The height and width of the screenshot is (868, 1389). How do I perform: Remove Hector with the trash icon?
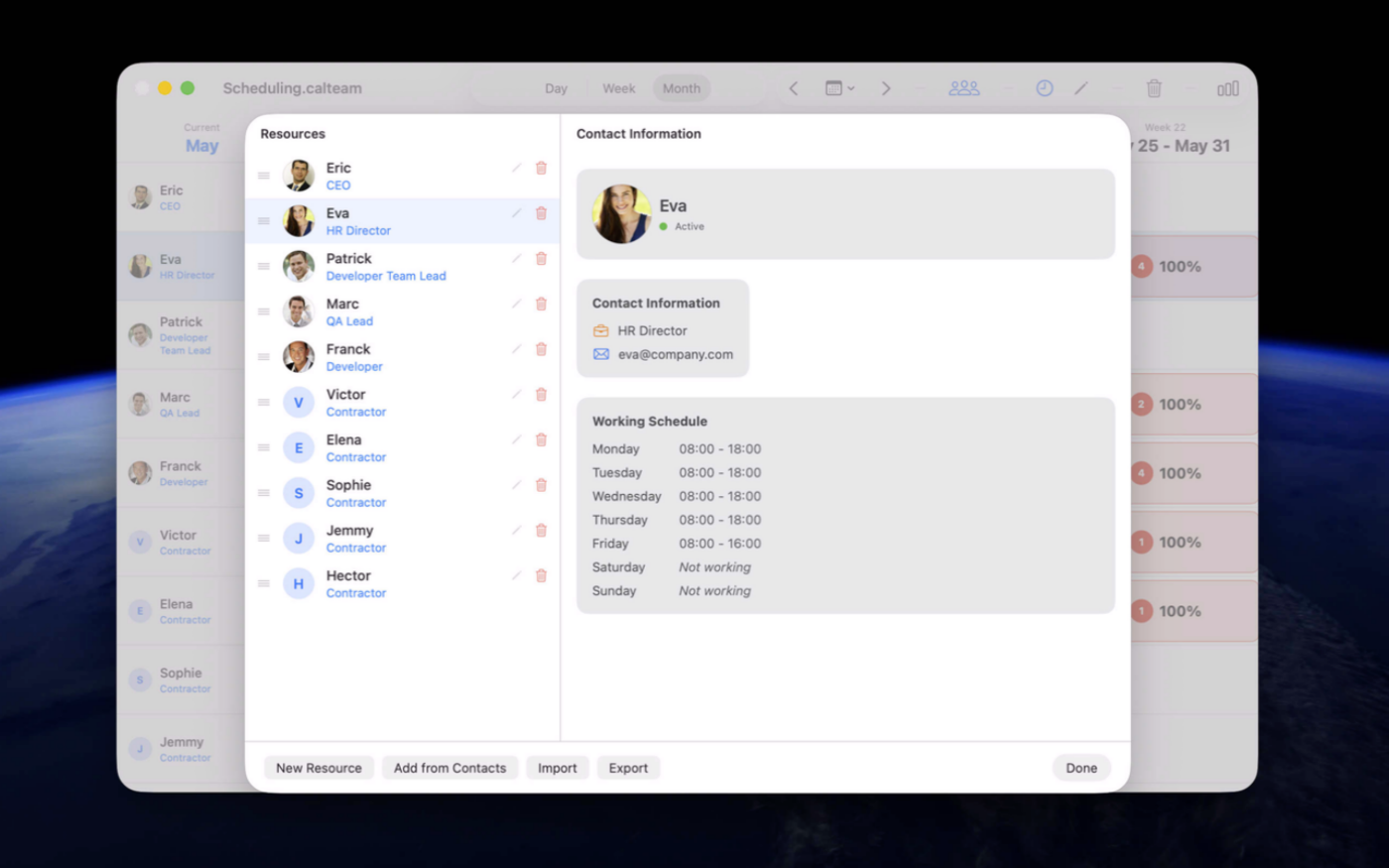pyautogui.click(x=541, y=575)
